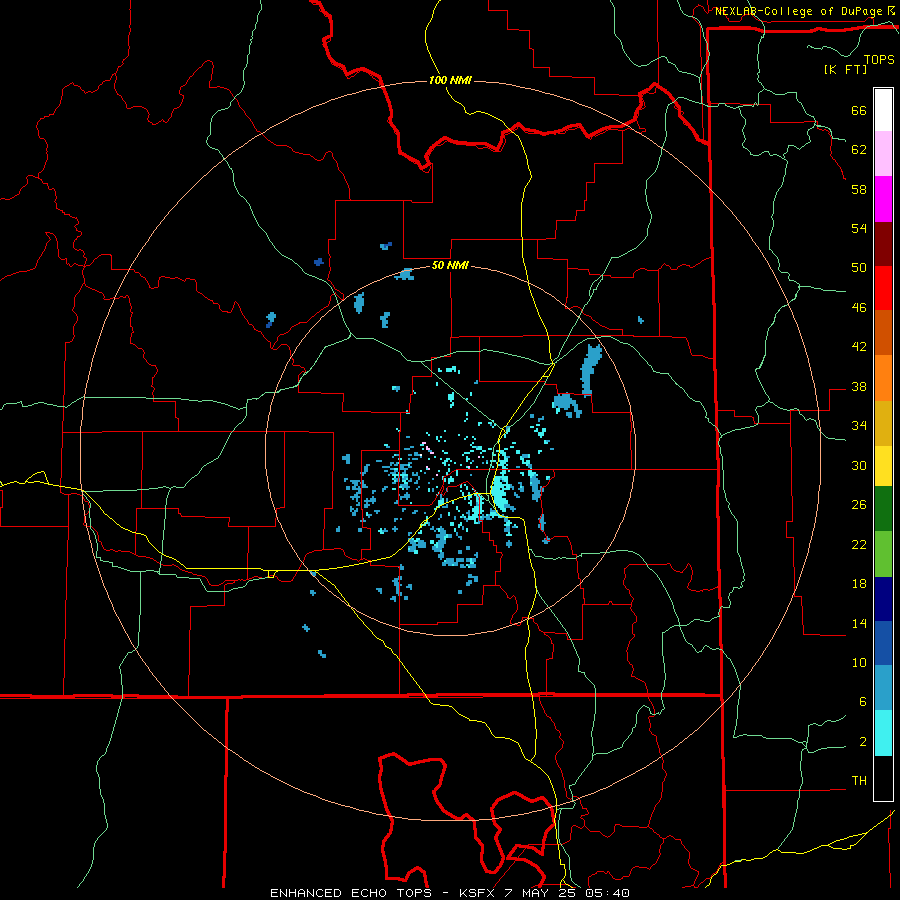900x900 pixels.
Task: Click the legend value 18
Action: [859, 584]
